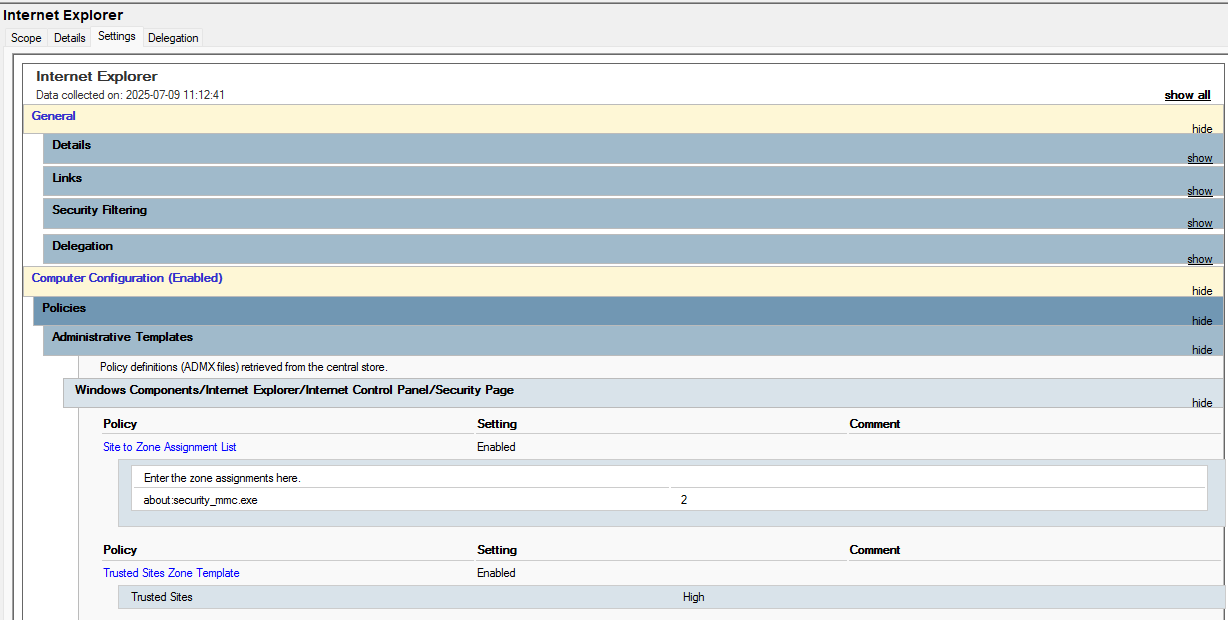Hide the Computer Configuration section
The image size is (1228, 620).
click(x=1202, y=291)
